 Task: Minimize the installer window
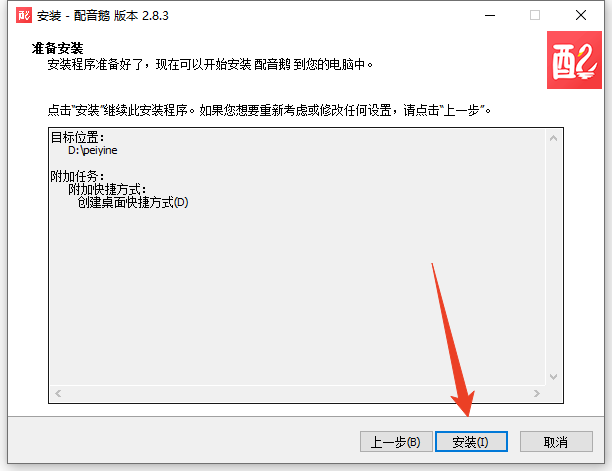[490, 16]
